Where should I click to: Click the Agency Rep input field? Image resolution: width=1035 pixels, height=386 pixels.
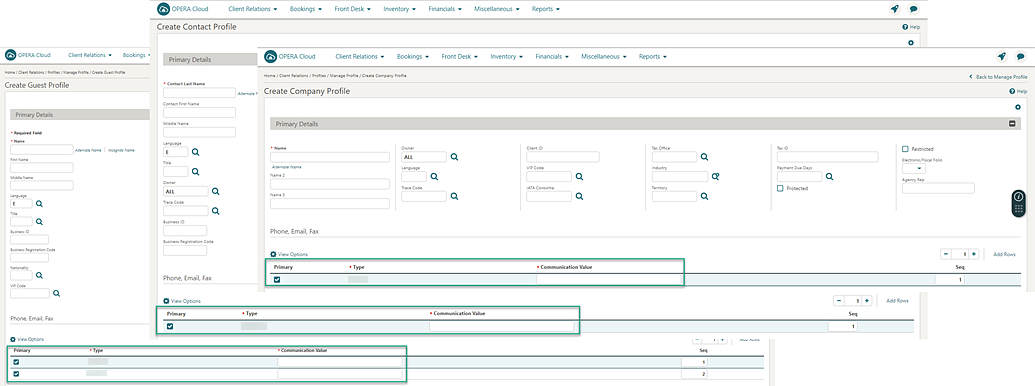pyautogui.click(x=937, y=189)
